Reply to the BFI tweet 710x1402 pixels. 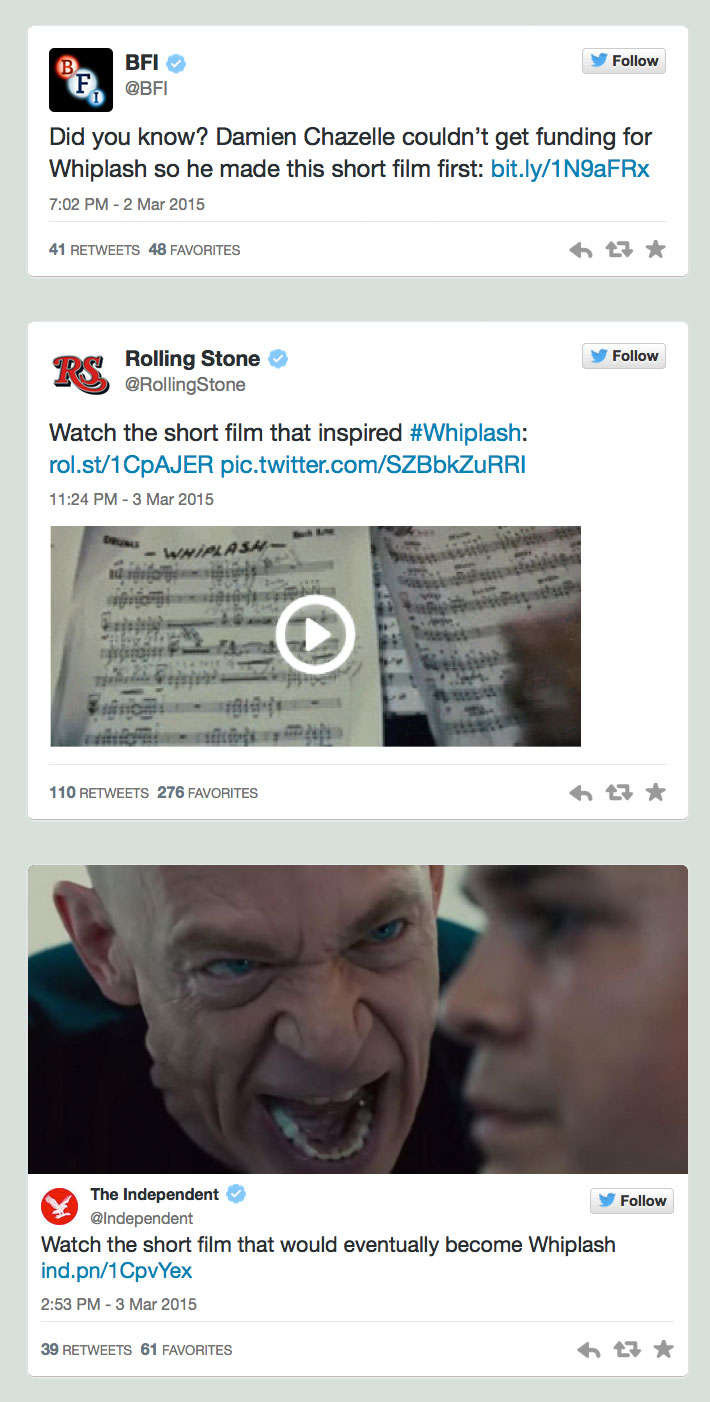click(x=581, y=250)
